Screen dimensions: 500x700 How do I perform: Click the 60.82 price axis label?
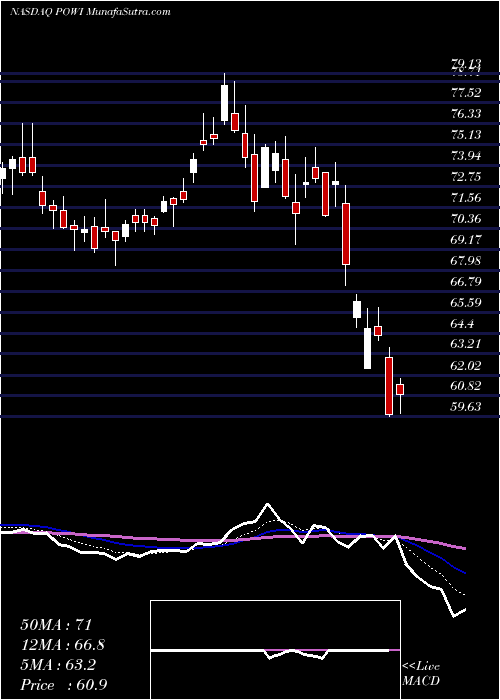pyautogui.click(x=466, y=386)
